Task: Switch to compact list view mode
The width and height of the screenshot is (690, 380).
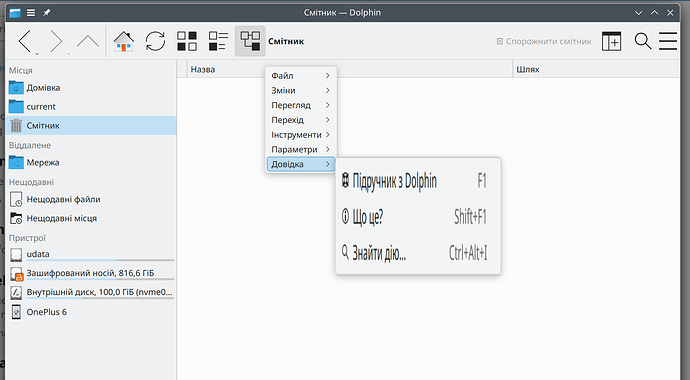Action: [218, 41]
